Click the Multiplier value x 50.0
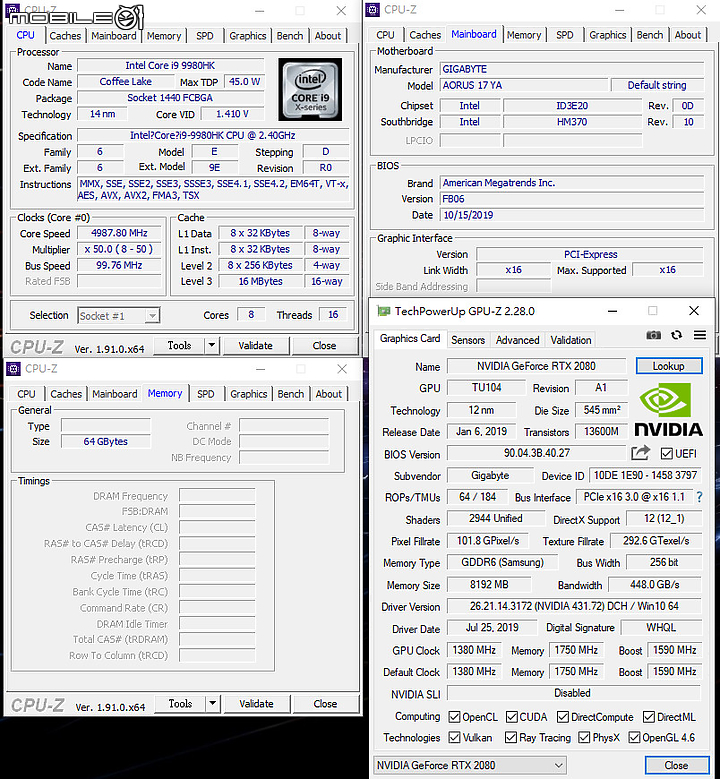720x779 pixels. [119, 249]
